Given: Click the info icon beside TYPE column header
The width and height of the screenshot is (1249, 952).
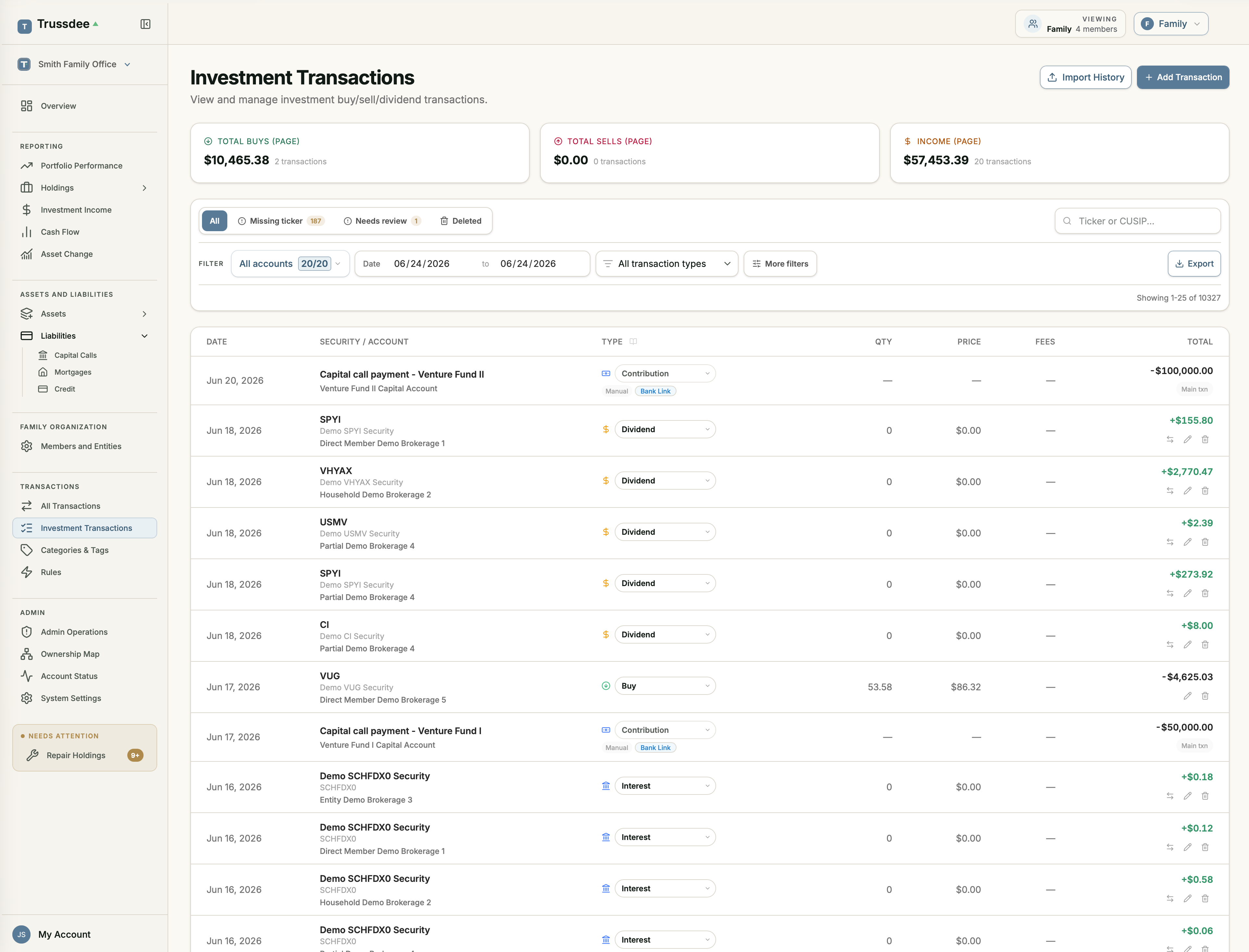Looking at the screenshot, I should [x=634, y=341].
